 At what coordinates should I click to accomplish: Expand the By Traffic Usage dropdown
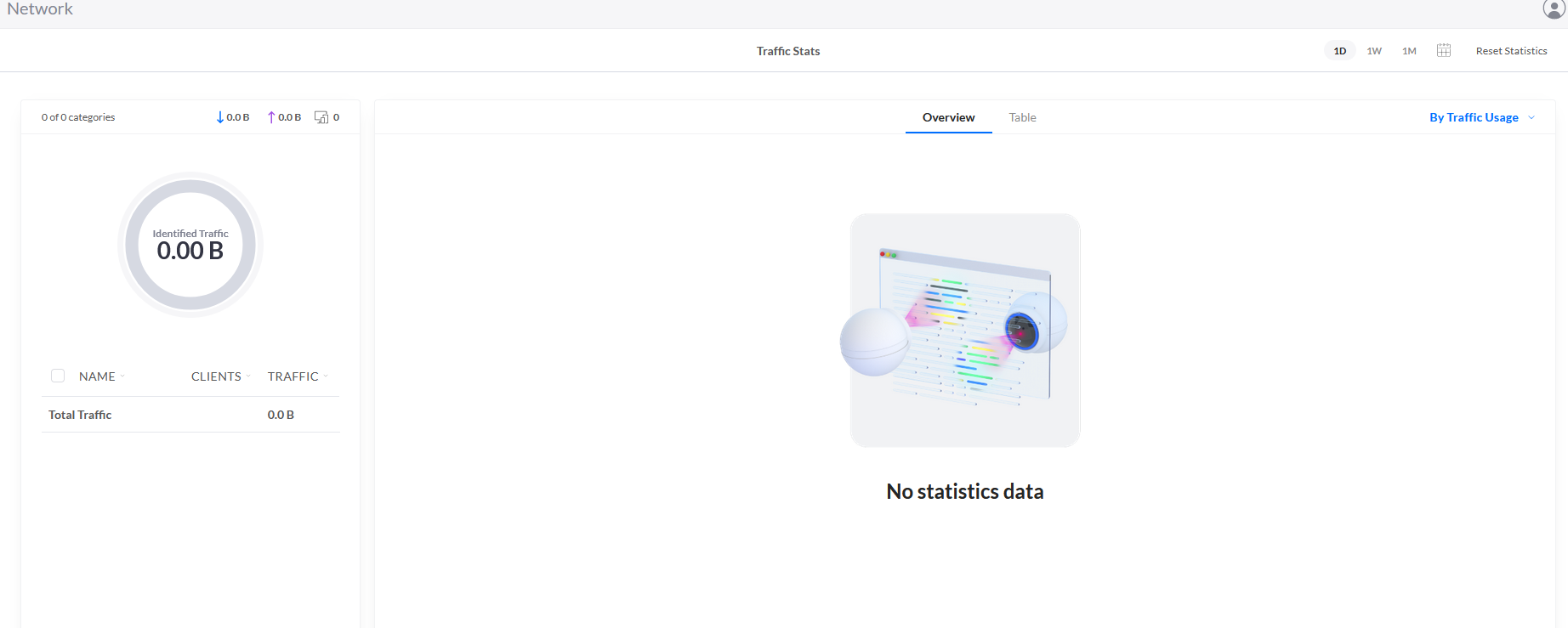[1482, 117]
